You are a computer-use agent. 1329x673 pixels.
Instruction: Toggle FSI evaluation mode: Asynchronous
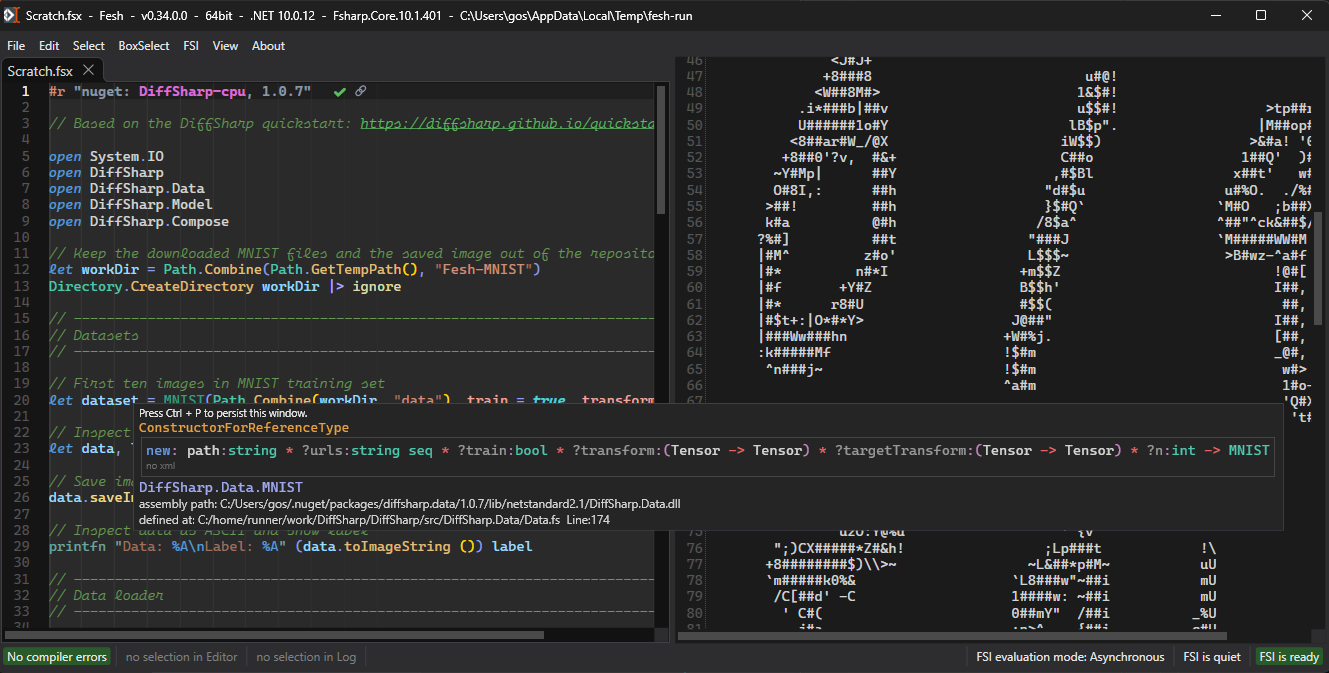1071,657
